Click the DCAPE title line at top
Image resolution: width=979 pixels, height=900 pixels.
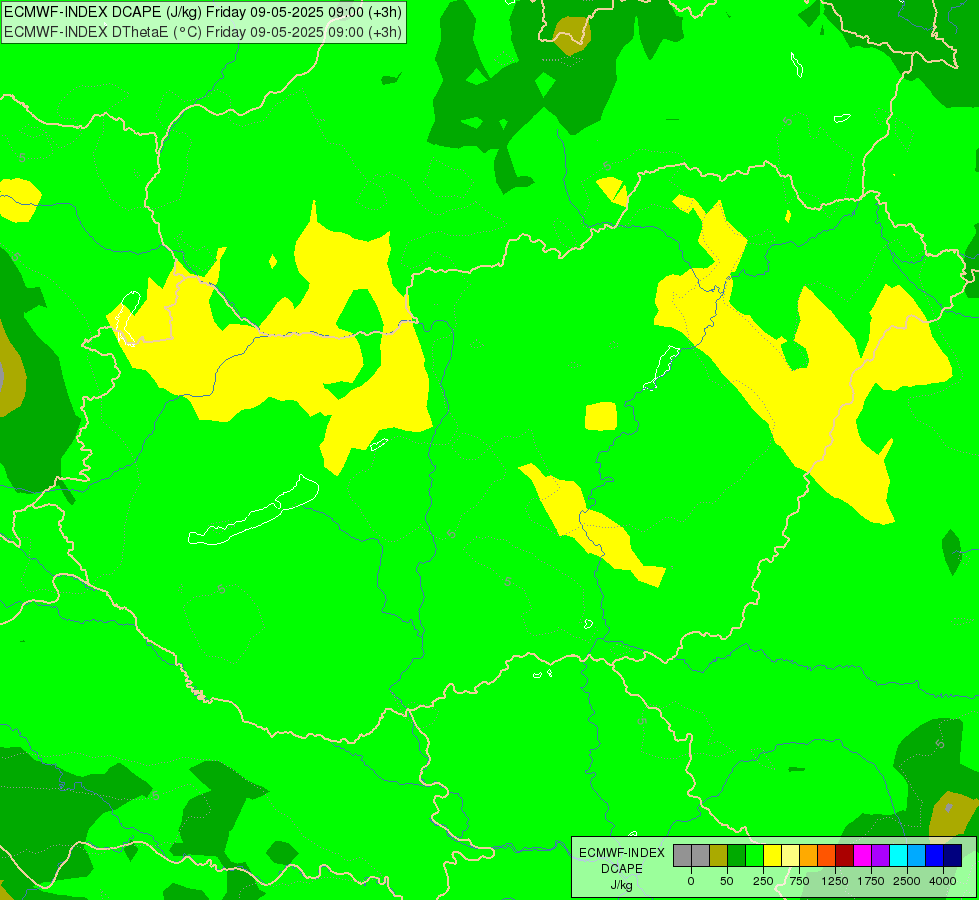pos(203,12)
